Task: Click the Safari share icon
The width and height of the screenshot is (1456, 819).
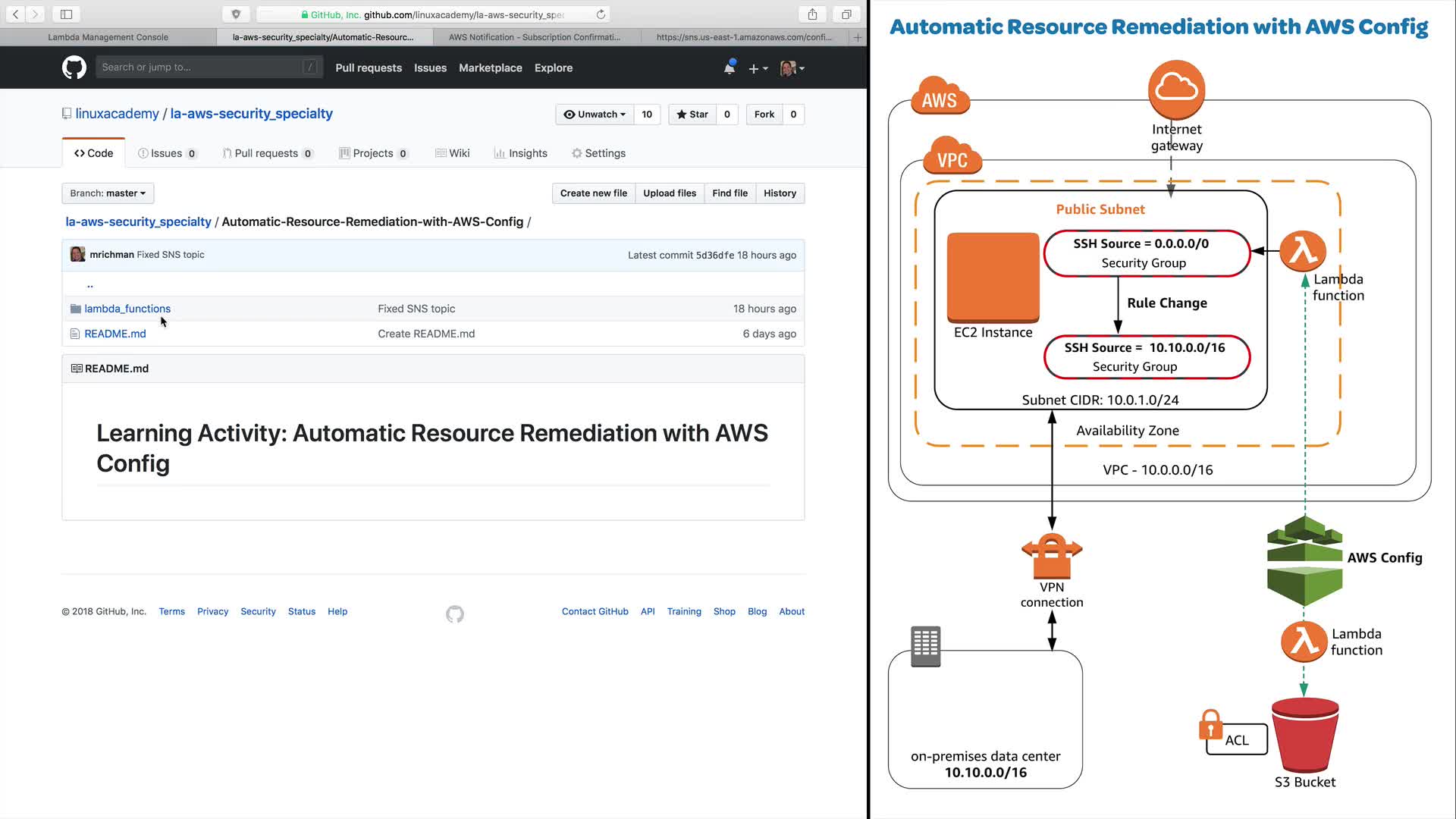Action: coord(812,14)
